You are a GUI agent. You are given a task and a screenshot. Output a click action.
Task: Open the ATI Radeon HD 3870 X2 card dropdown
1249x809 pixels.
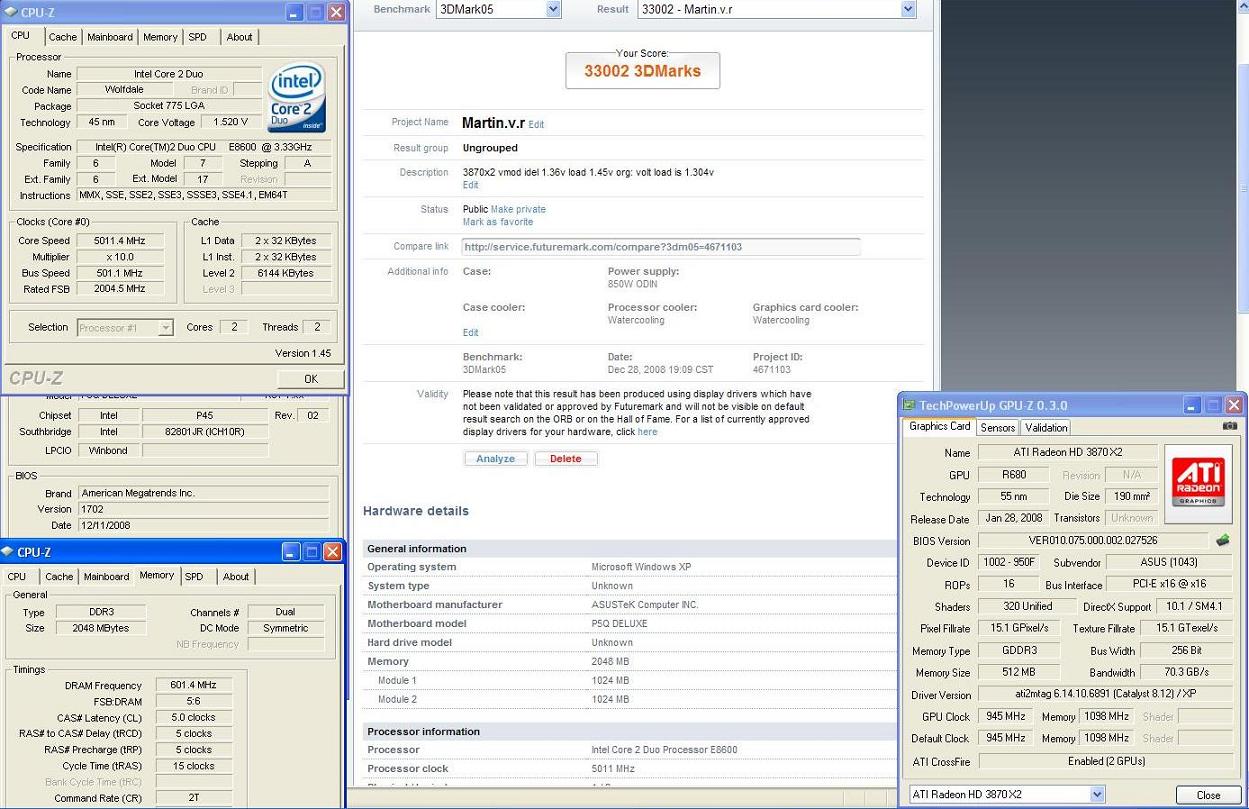(x=1097, y=794)
